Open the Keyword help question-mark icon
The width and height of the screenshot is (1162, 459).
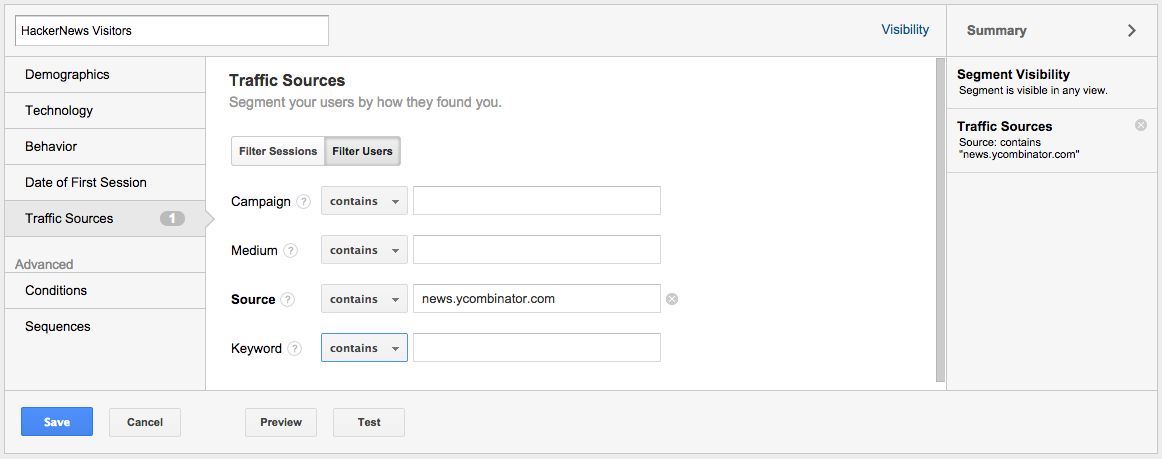pos(295,349)
